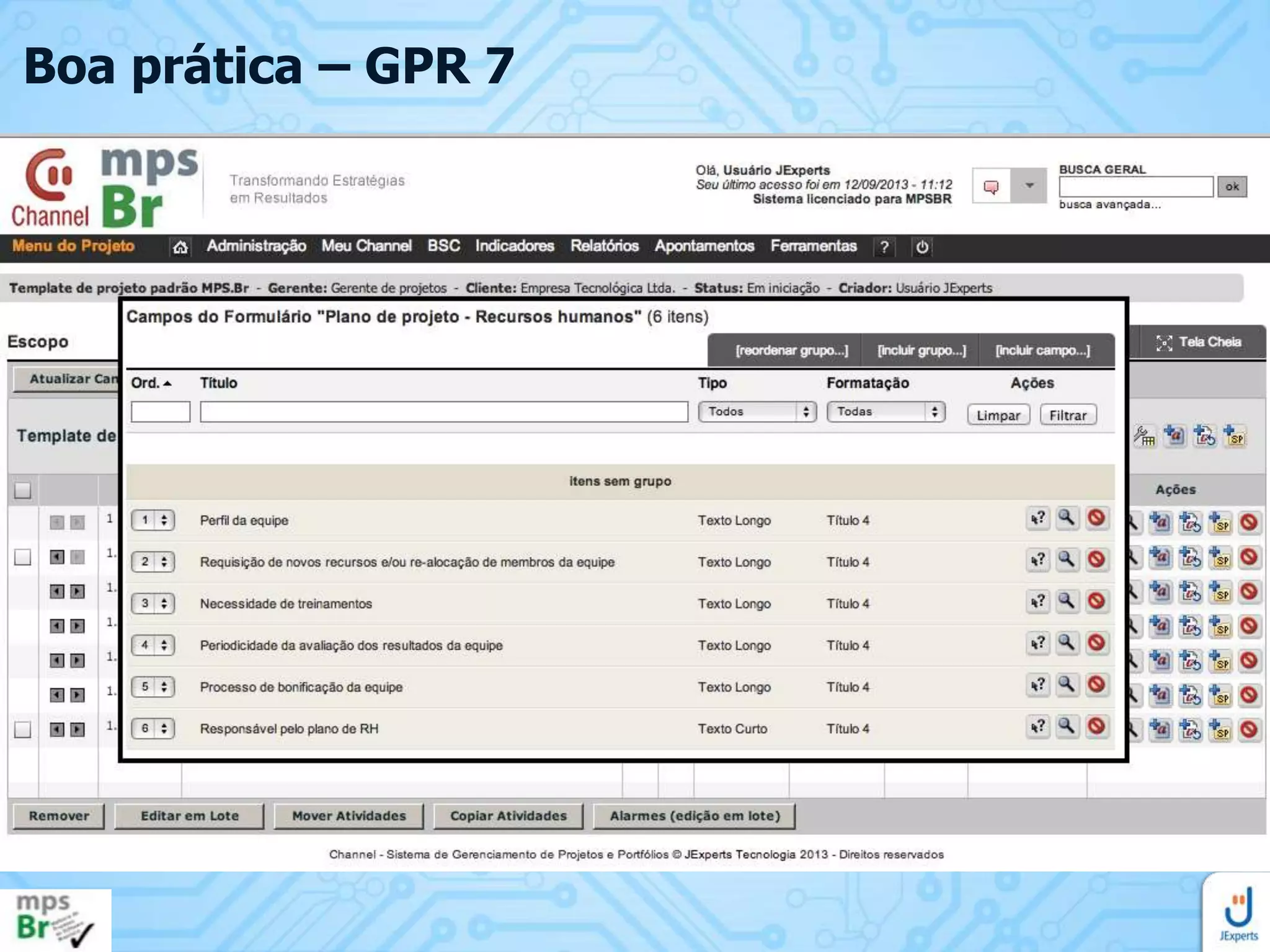1270x952 pixels.
Task: Open the Indicadores menu
Action: click(515, 246)
